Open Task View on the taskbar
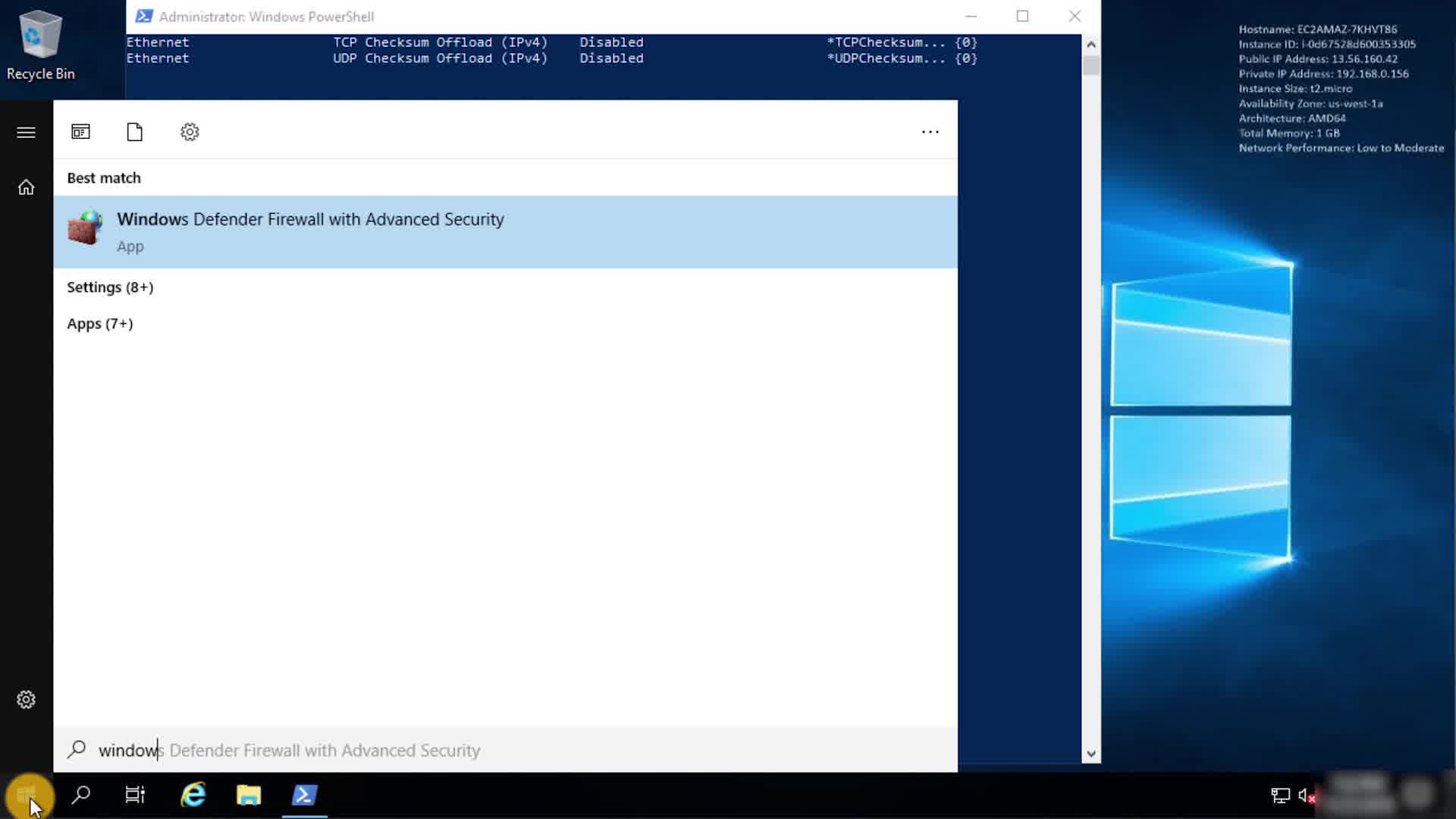The height and width of the screenshot is (819, 1456). click(x=135, y=795)
